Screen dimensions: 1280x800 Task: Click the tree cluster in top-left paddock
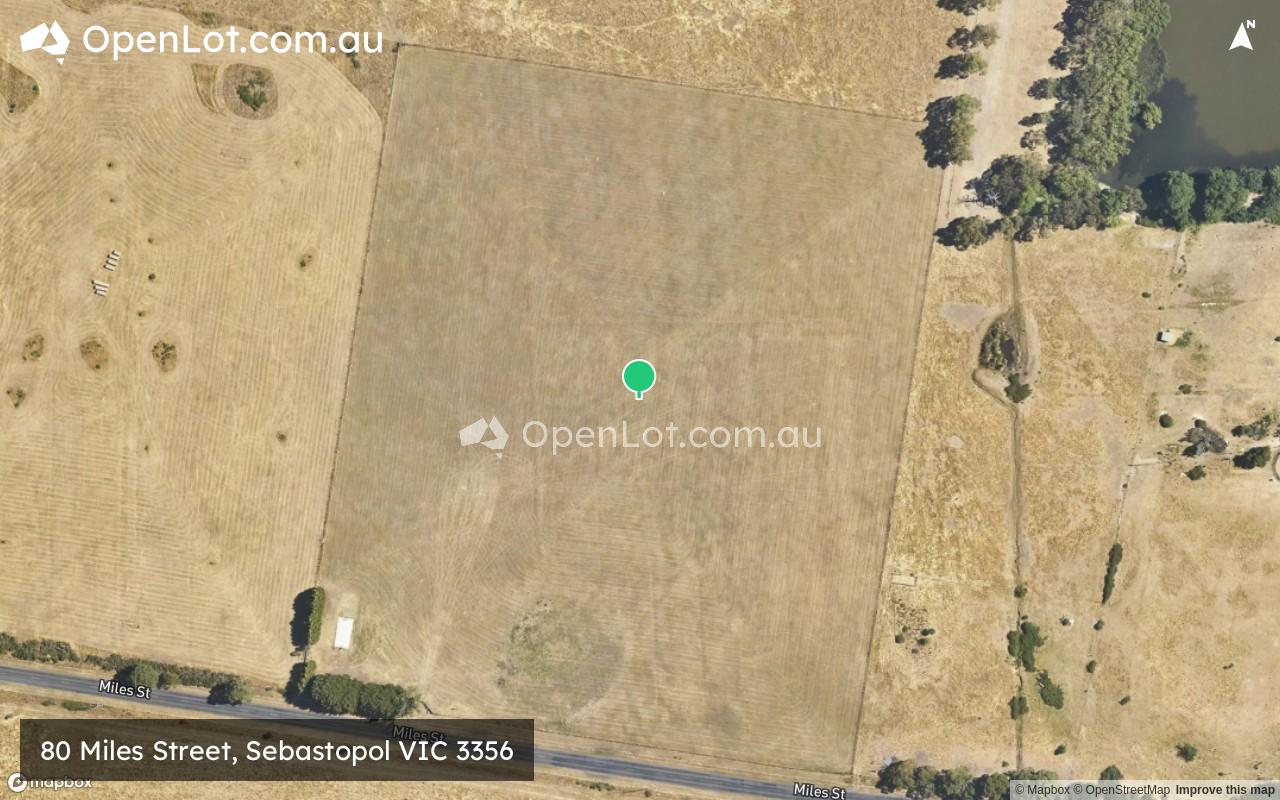click(250, 90)
